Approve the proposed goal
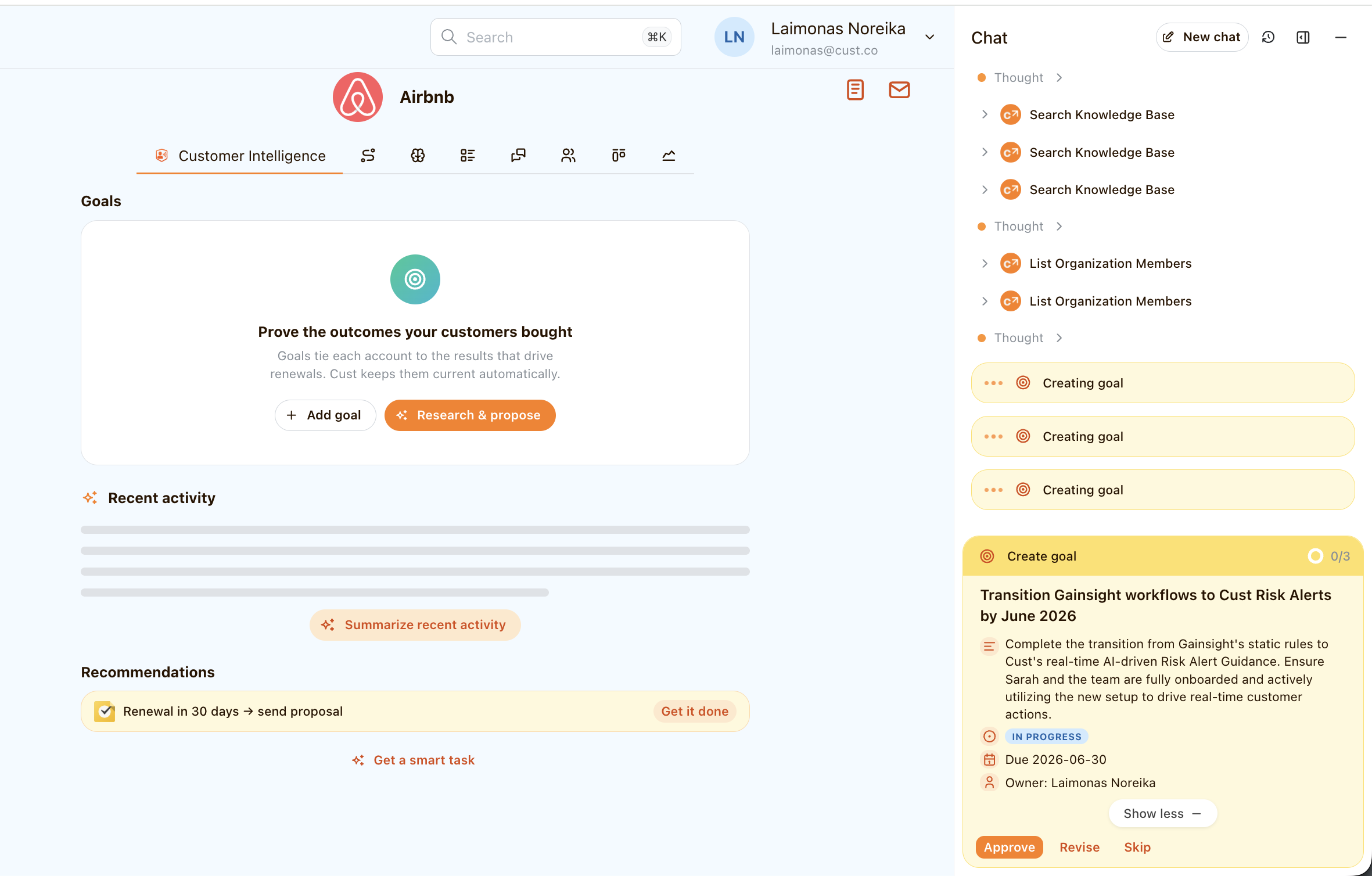The image size is (1372, 876). [x=1009, y=848]
